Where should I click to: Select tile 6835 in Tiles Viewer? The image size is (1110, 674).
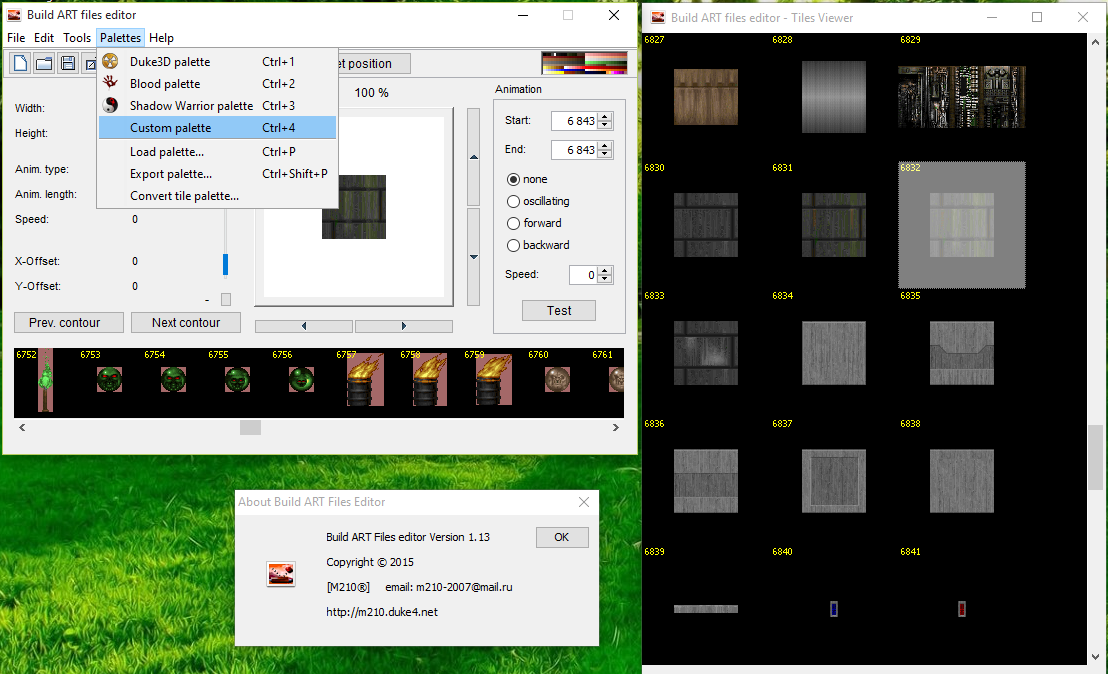tap(961, 353)
